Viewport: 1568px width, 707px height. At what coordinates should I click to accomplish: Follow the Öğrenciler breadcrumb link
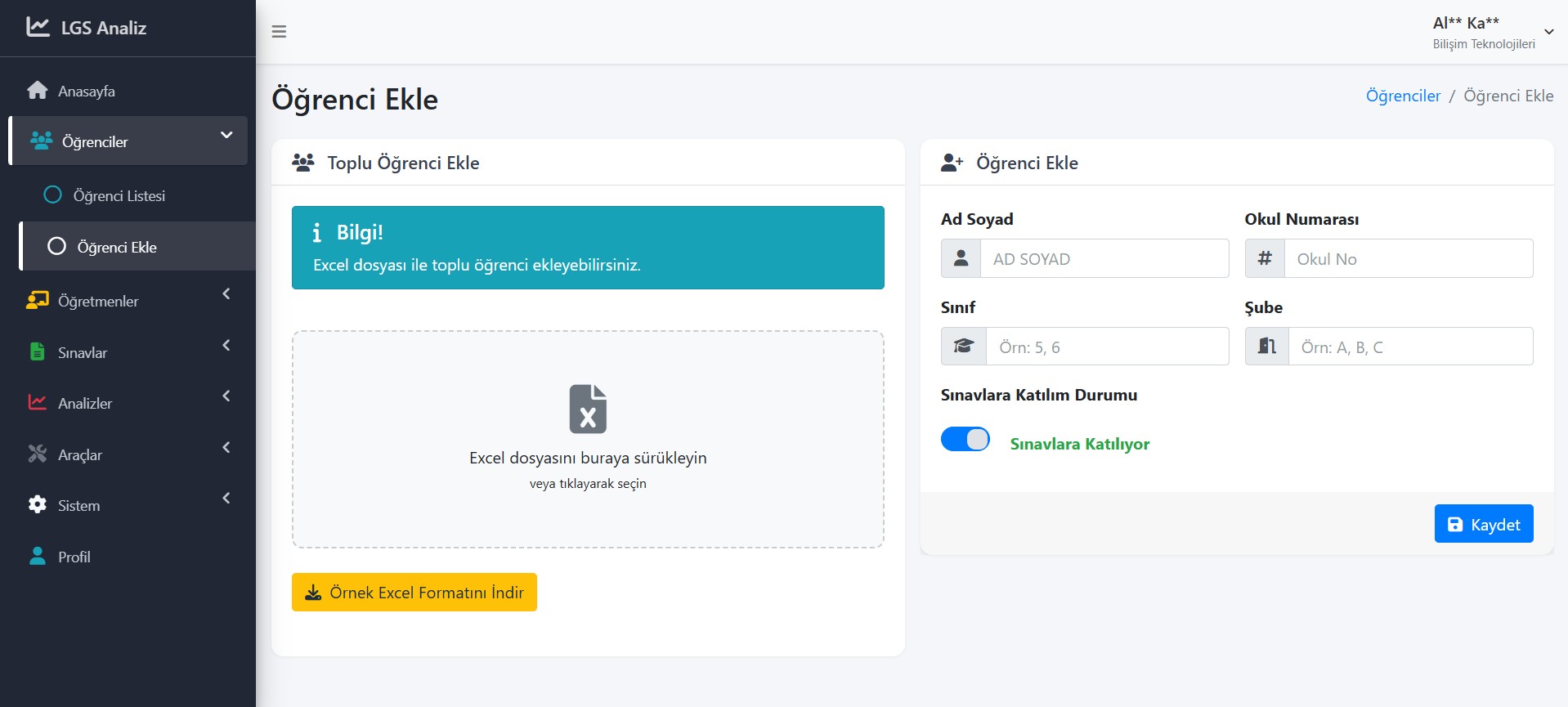tap(1403, 96)
